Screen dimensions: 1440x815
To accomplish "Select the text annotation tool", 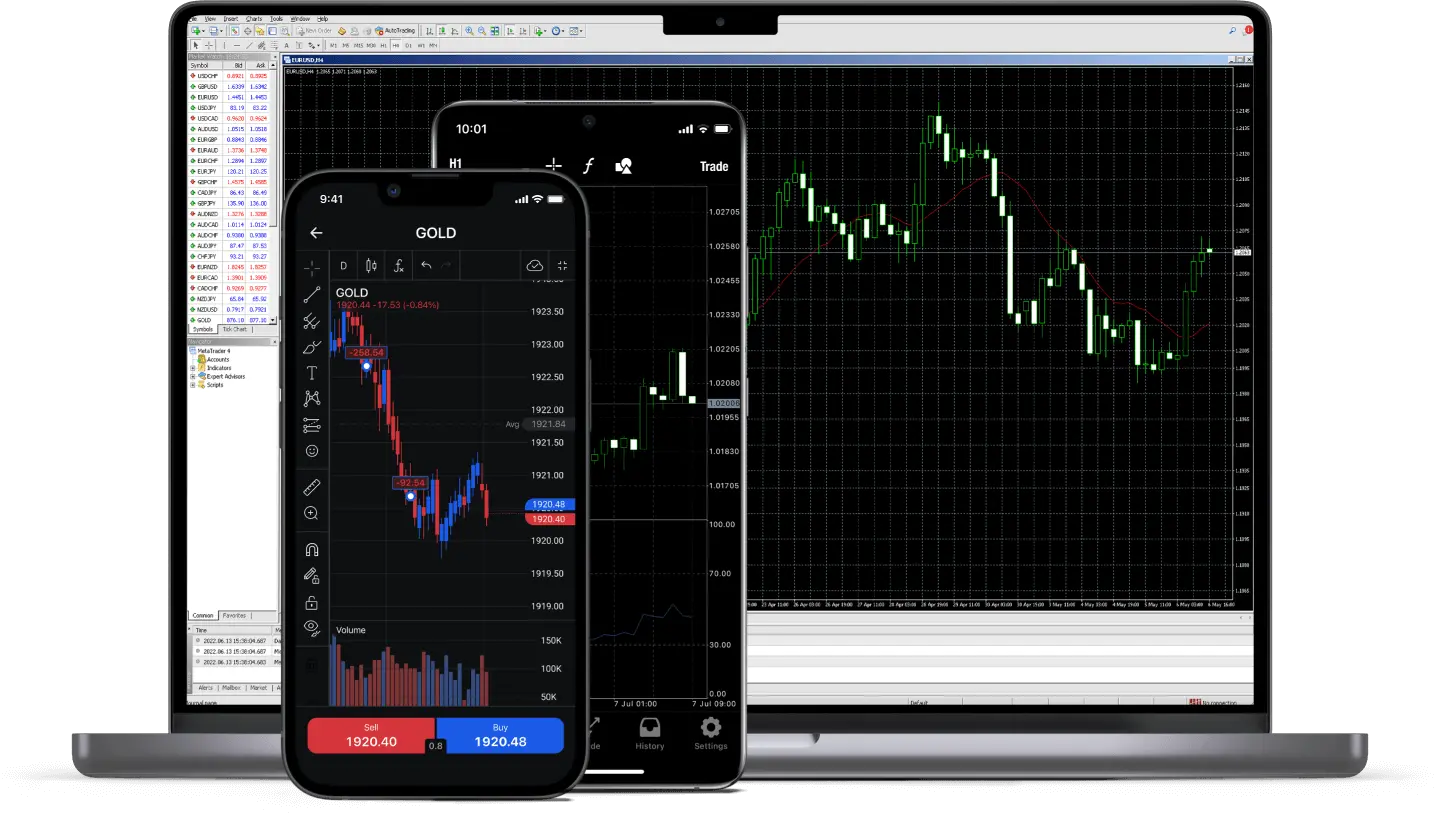I will click(x=310, y=371).
